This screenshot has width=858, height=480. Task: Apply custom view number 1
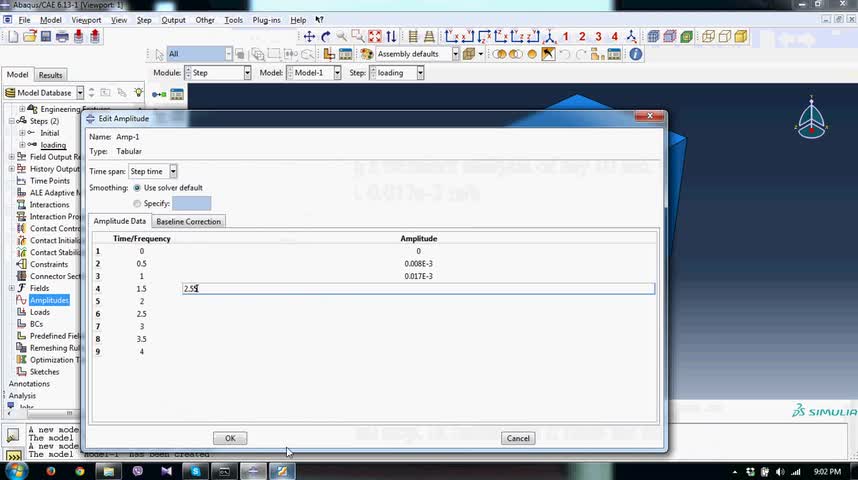pos(566,37)
